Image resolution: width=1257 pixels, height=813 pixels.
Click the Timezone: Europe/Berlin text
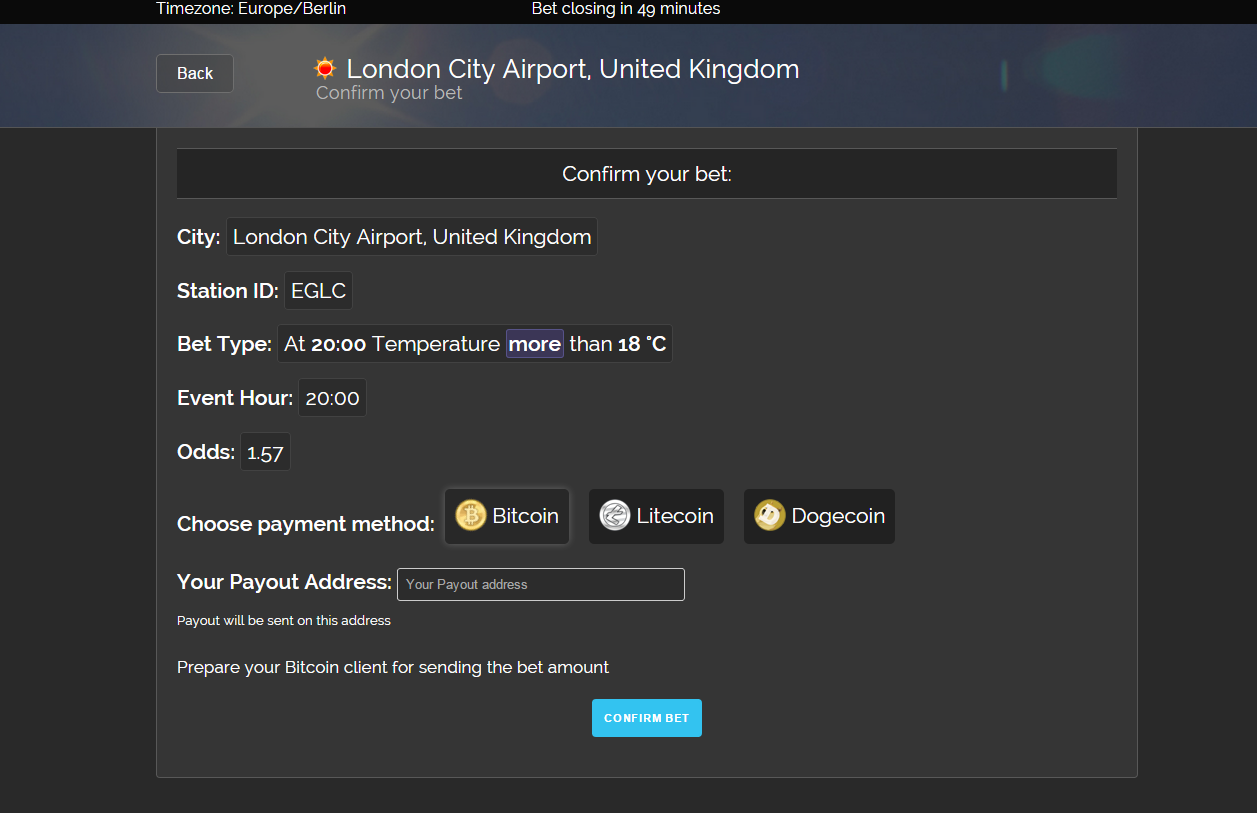pos(251,9)
